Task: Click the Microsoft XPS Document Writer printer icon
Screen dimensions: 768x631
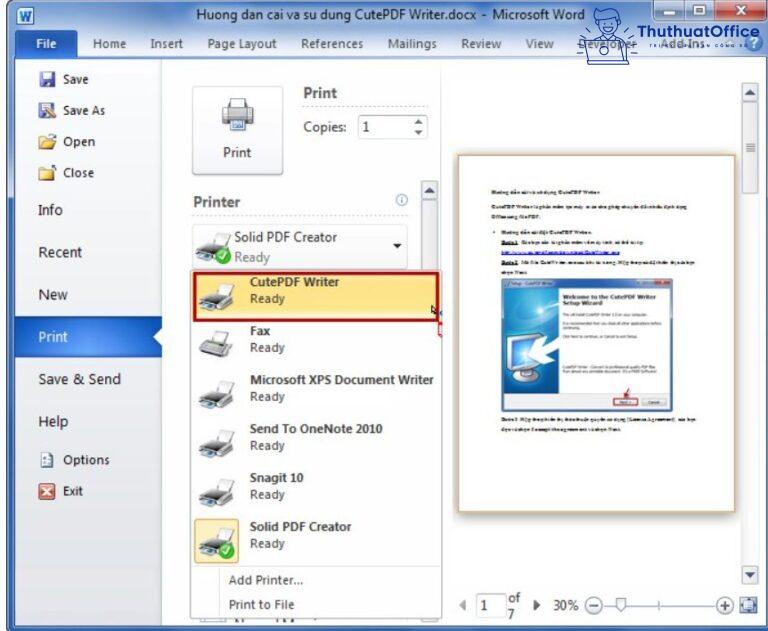Action: click(217, 394)
